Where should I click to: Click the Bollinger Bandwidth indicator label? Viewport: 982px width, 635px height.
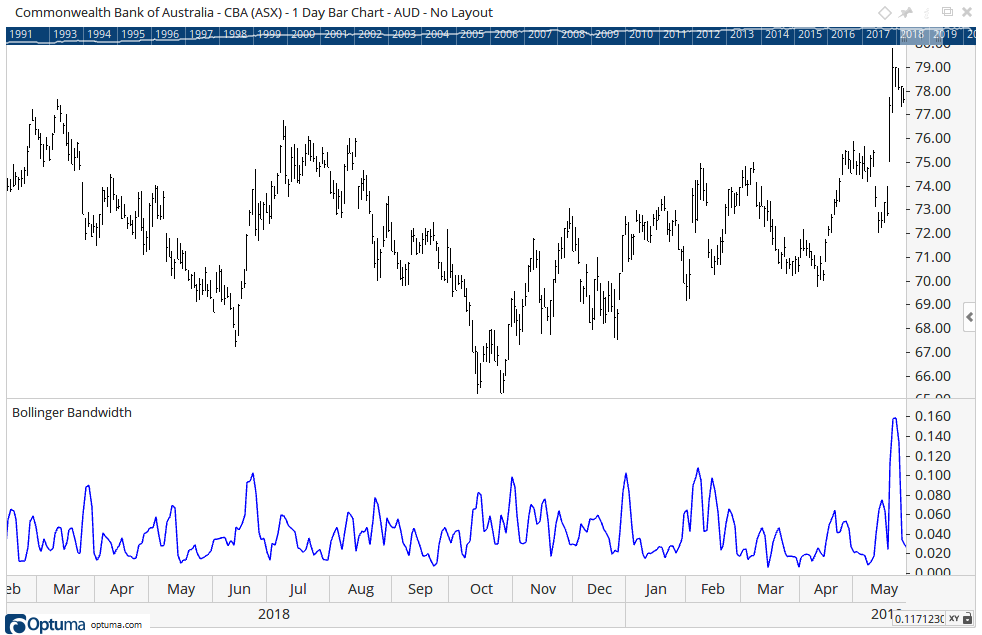(x=72, y=413)
